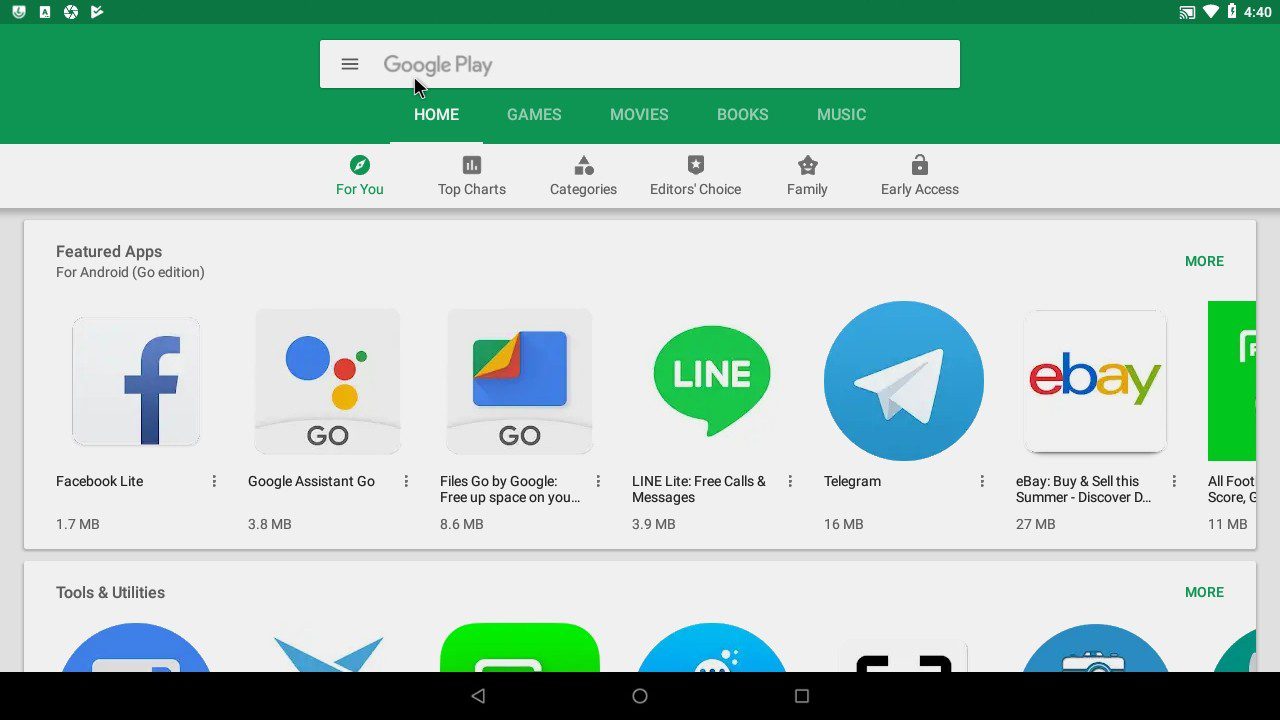
Task: Click the 27 MB size under eBay
Action: [1035, 524]
